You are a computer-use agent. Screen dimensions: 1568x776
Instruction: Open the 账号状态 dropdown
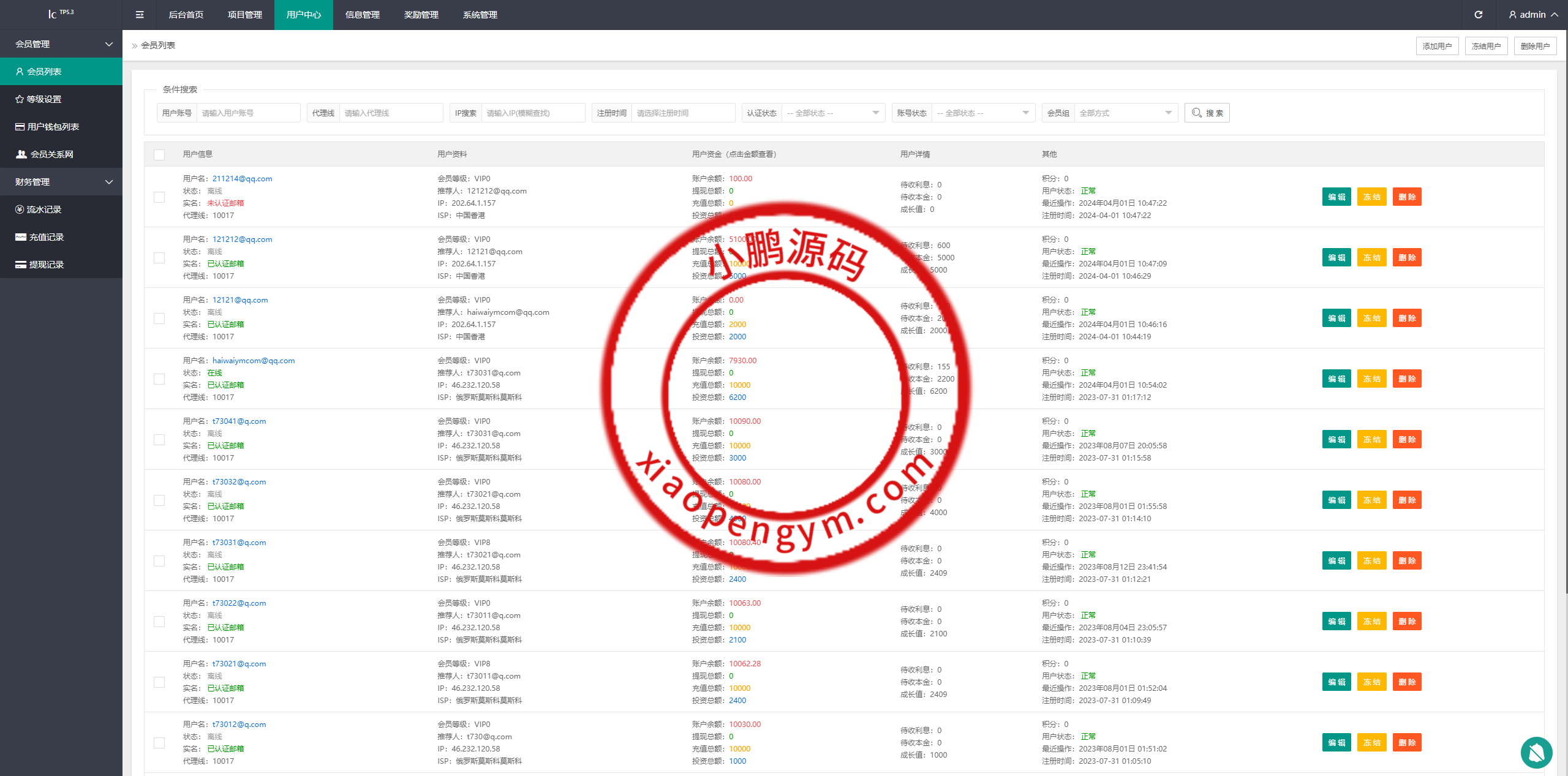tap(982, 113)
